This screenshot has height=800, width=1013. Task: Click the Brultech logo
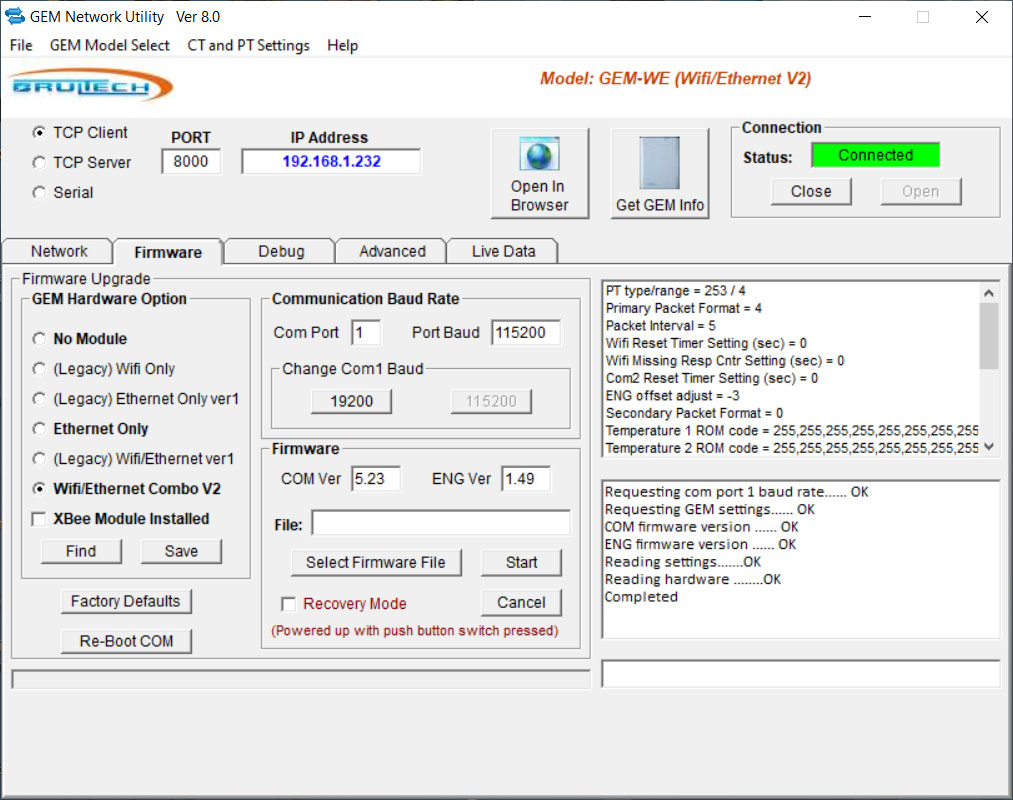[90, 86]
